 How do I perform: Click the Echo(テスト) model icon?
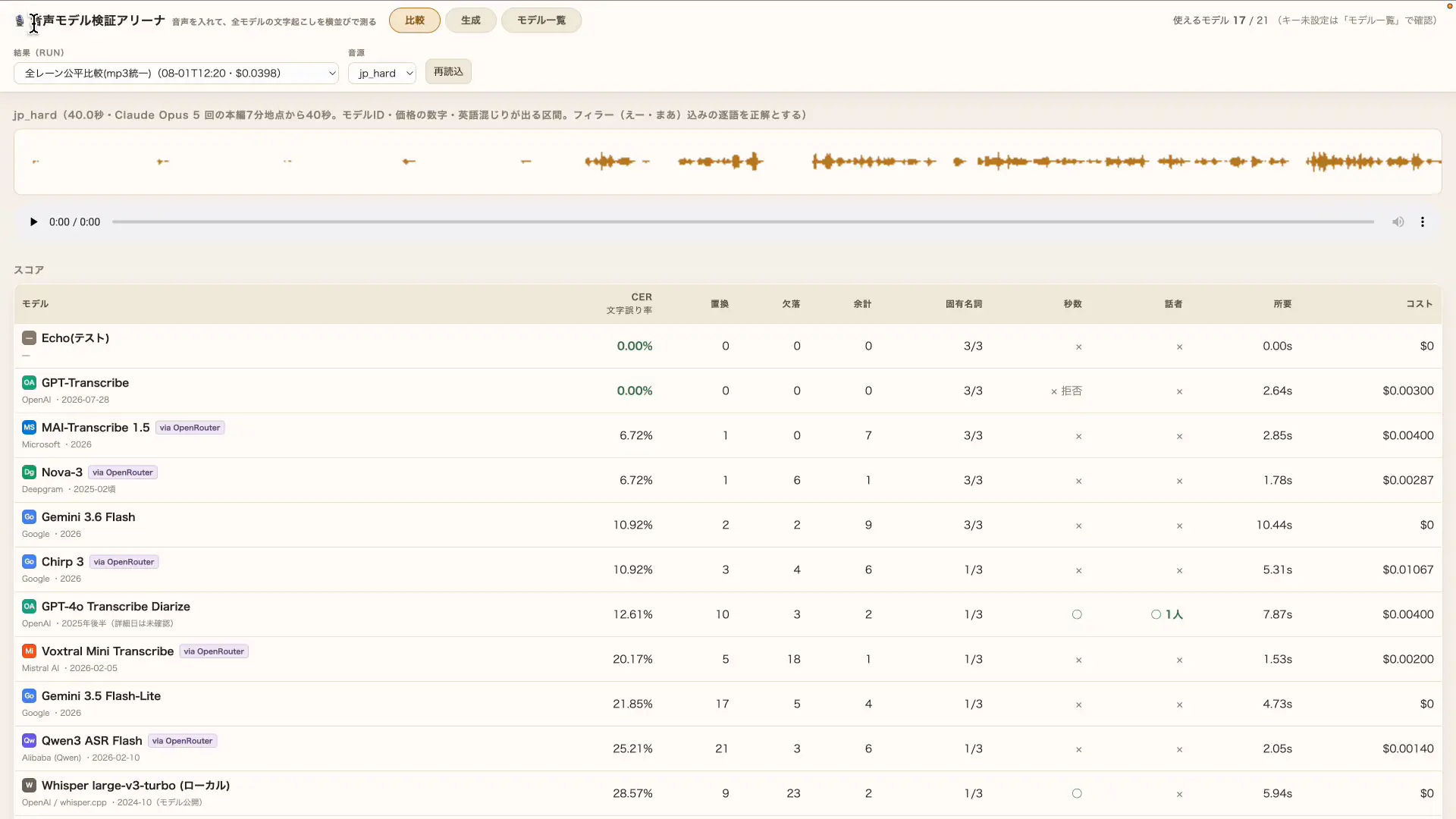(x=29, y=338)
